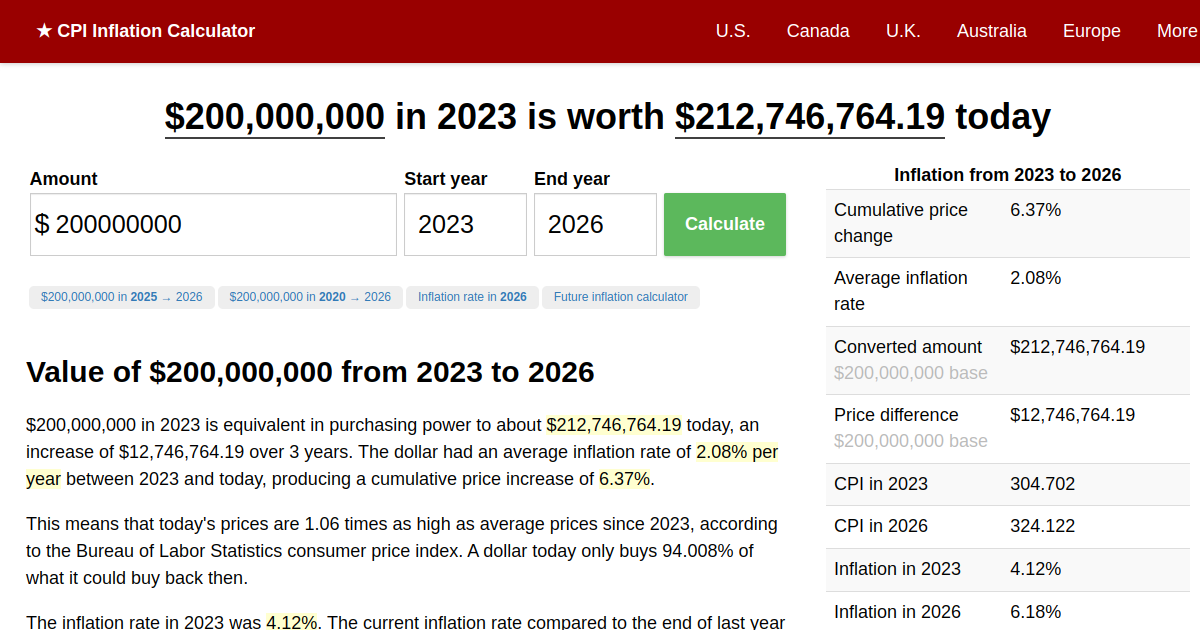
Task: Open the Future inflation calculator
Action: click(620, 297)
